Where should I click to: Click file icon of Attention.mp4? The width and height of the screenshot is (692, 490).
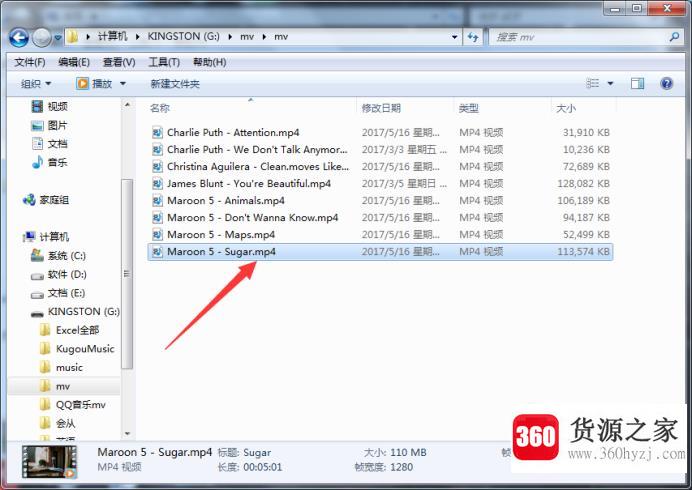[x=157, y=132]
